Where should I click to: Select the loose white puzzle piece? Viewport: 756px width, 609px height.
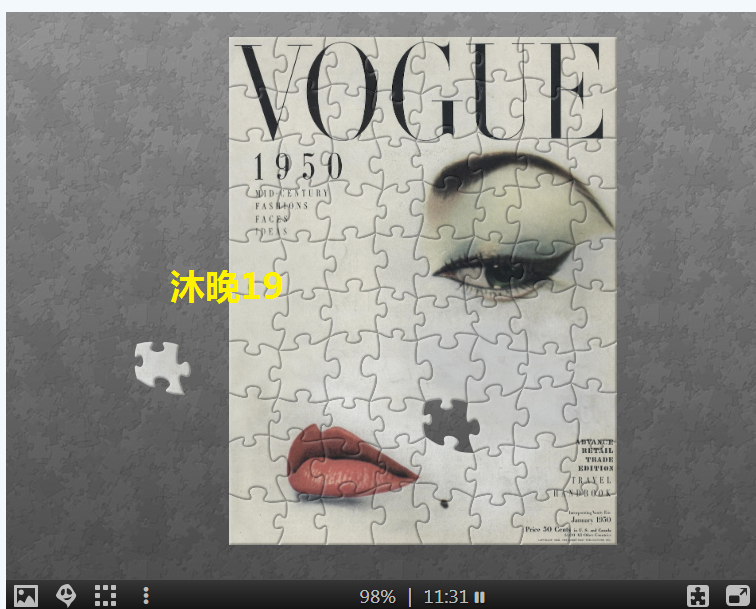tap(162, 366)
